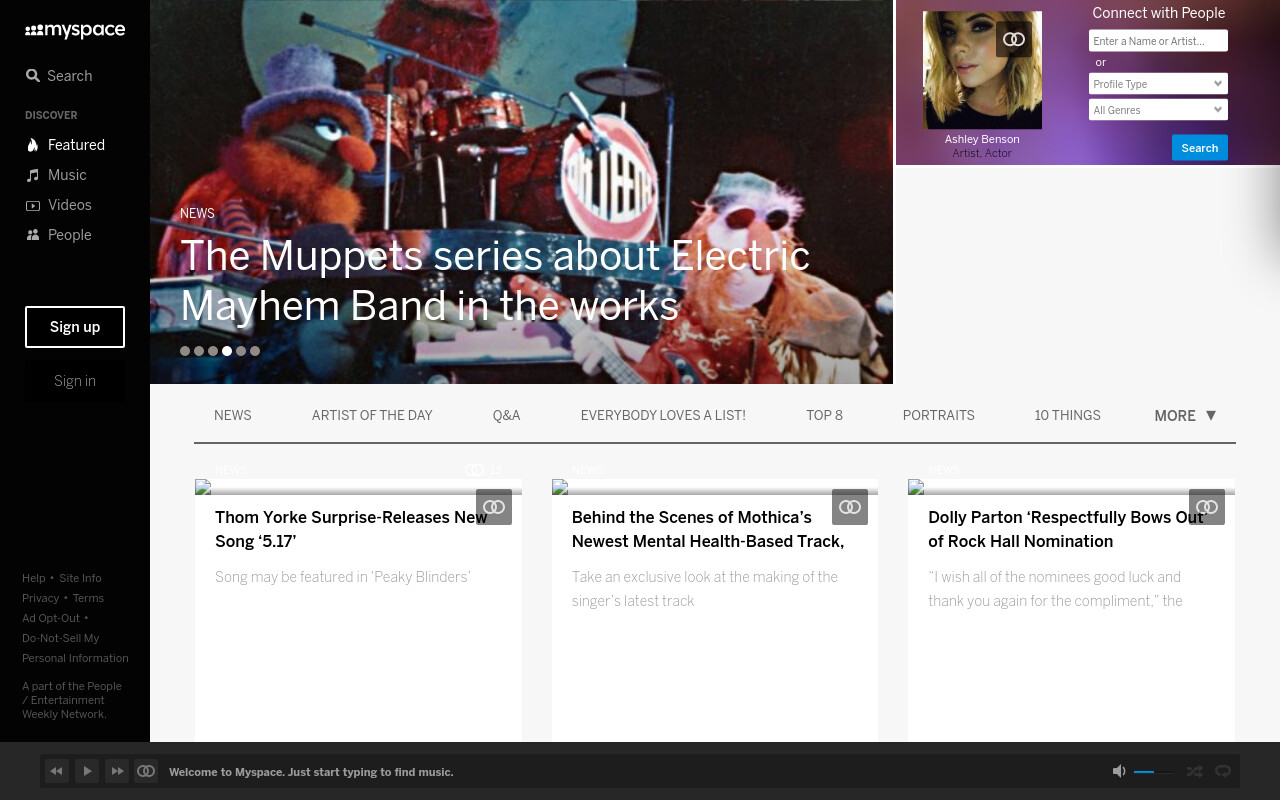Connect icon on Dolly Parton article
Viewport: 1280px width, 800px height.
[x=1207, y=507]
